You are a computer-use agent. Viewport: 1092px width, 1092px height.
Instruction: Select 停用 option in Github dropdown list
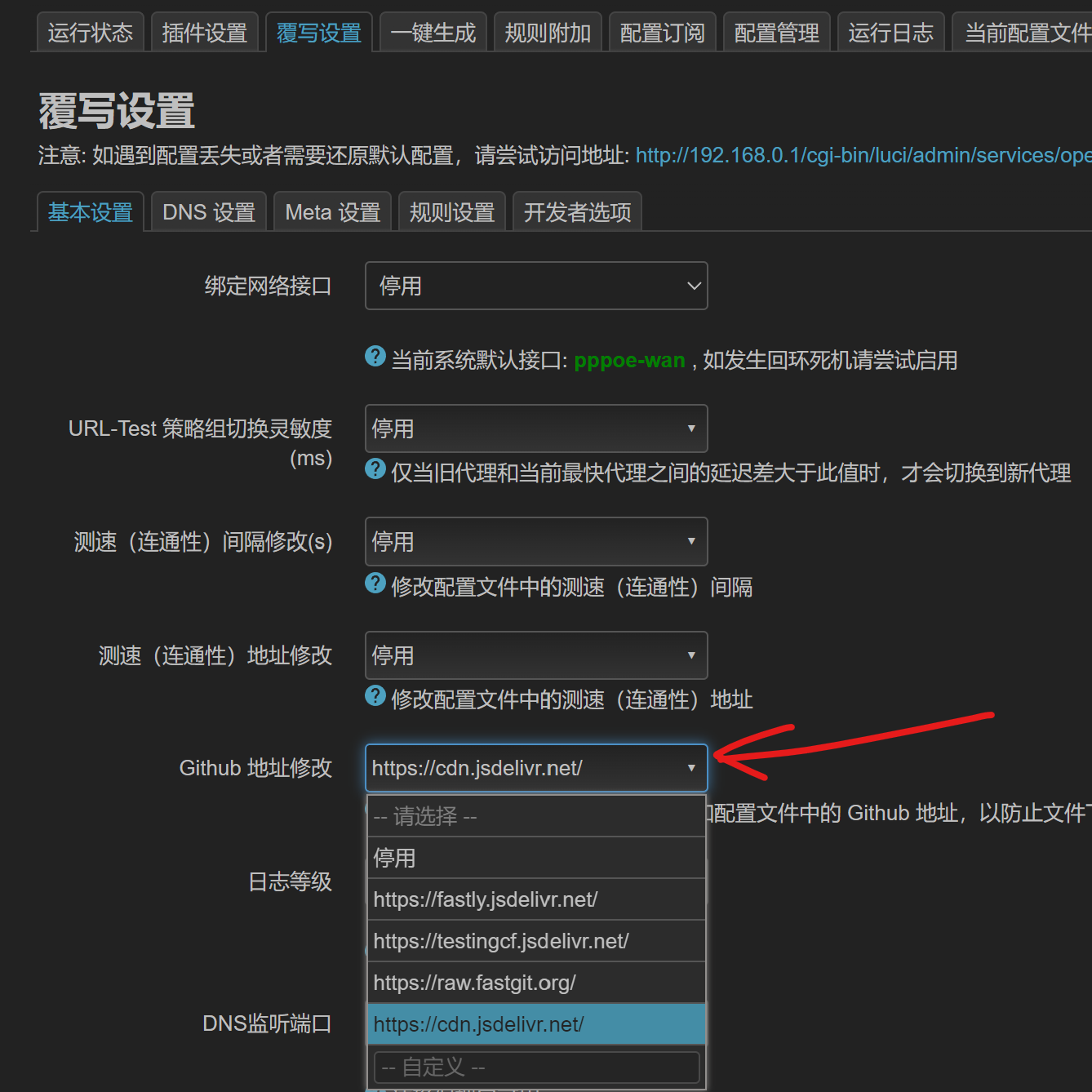[x=535, y=858]
